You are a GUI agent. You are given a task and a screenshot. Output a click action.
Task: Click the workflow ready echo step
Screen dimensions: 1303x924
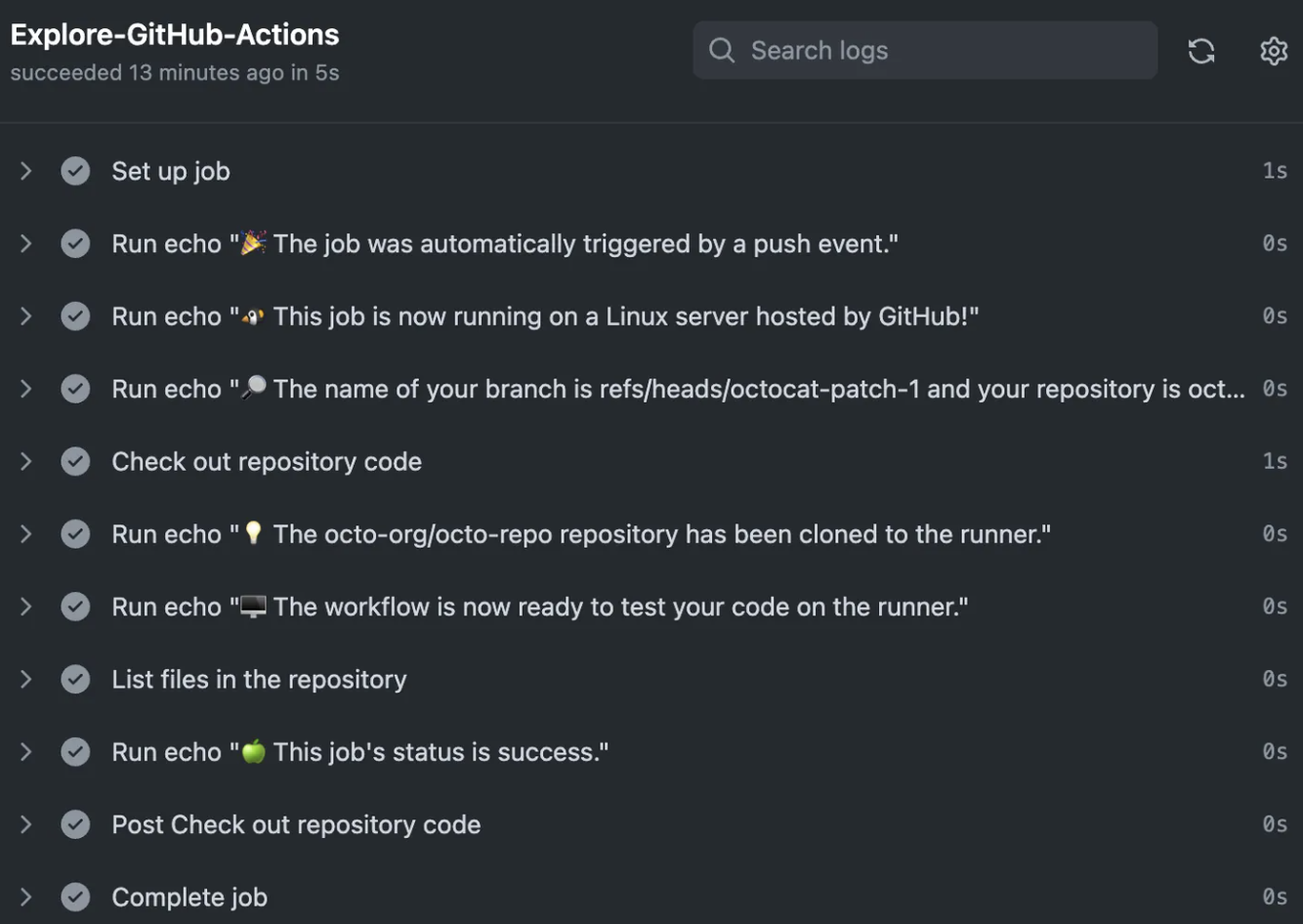point(540,606)
